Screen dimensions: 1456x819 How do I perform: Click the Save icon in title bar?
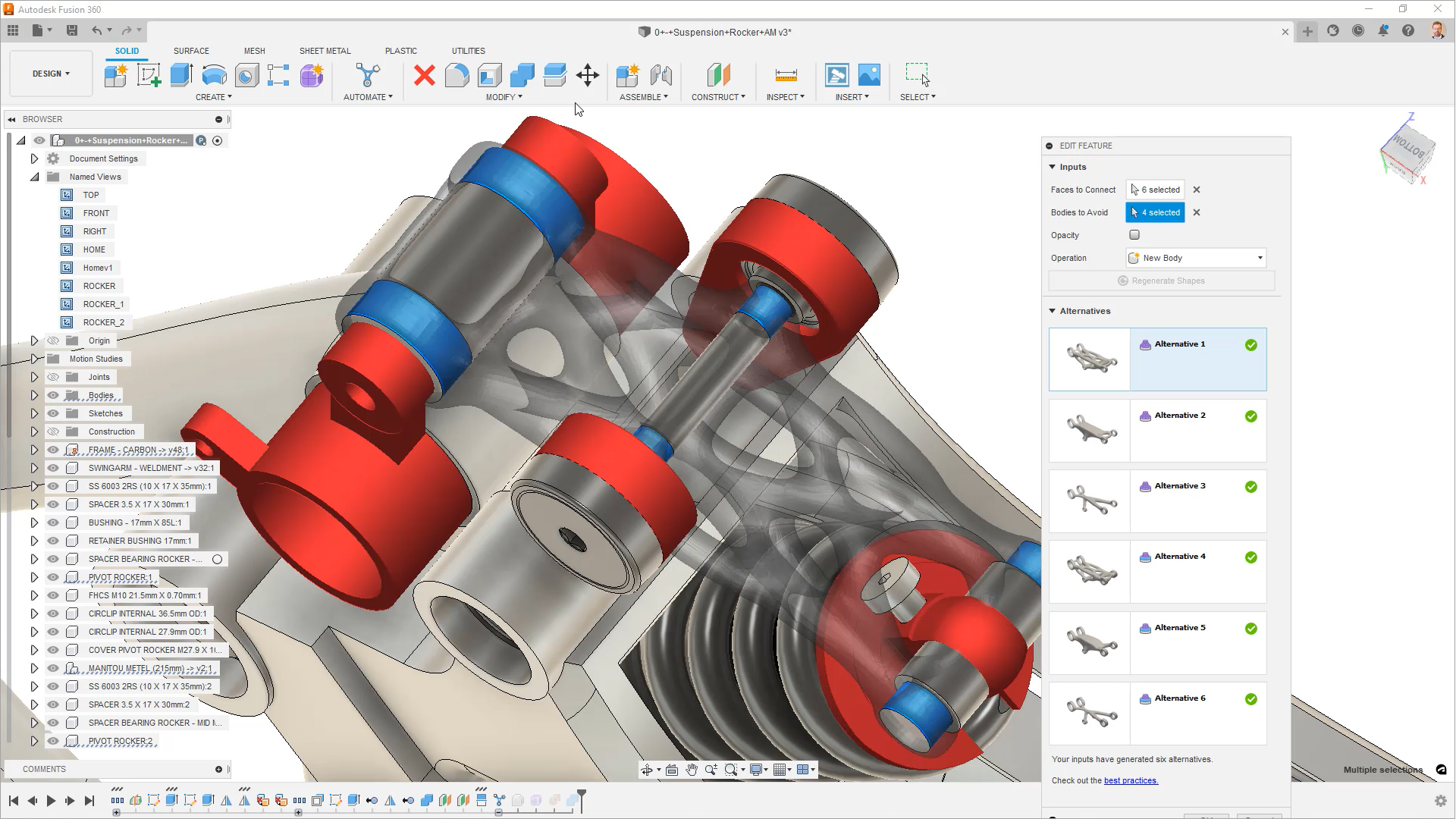(x=72, y=30)
